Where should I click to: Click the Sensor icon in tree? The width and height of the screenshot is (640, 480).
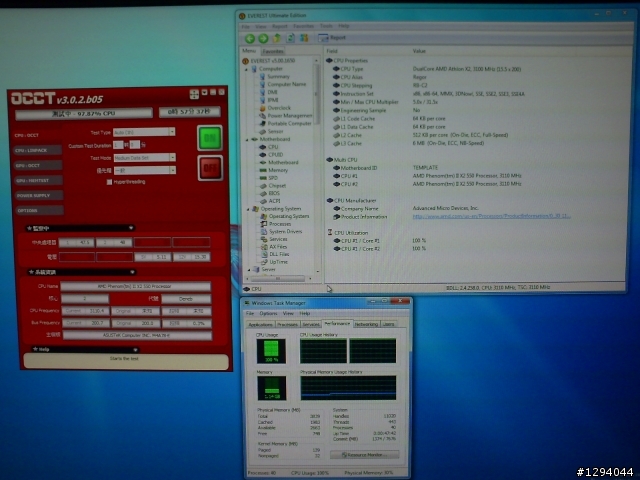pyautogui.click(x=262, y=131)
